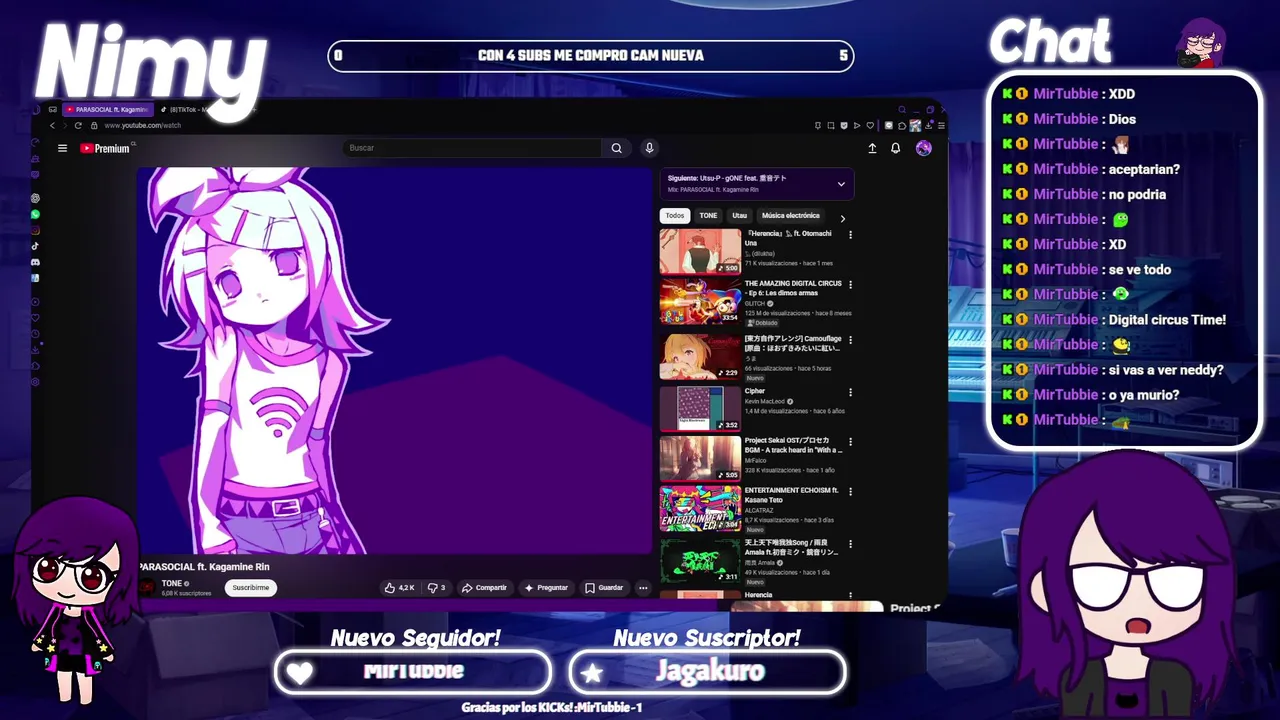Open options for ENTERTAINMENT ECHOISM video

851,492
